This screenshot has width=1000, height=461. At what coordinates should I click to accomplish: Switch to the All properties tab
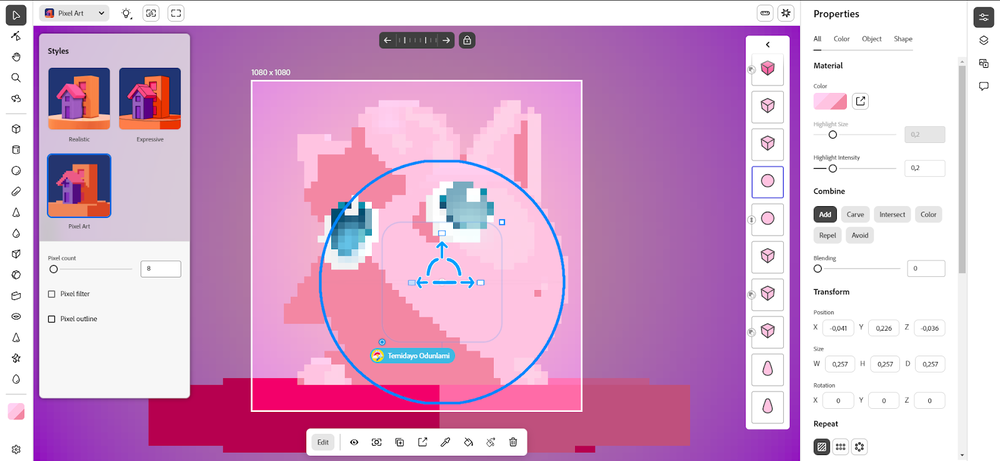pos(817,39)
